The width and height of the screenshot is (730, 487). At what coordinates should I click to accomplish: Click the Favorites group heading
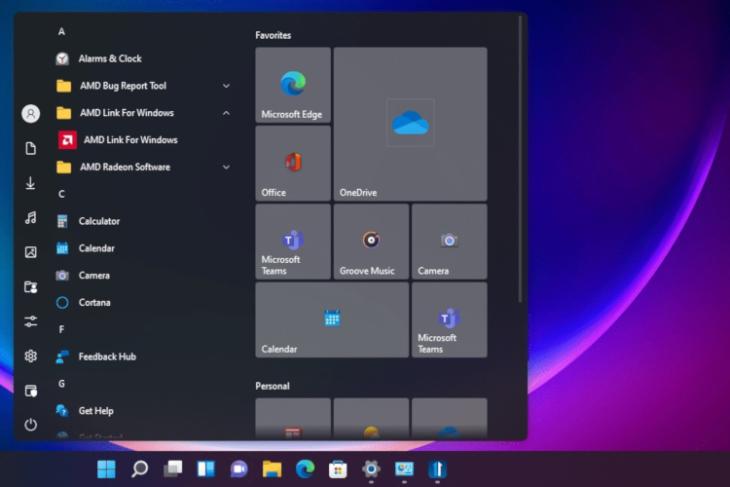click(x=273, y=35)
